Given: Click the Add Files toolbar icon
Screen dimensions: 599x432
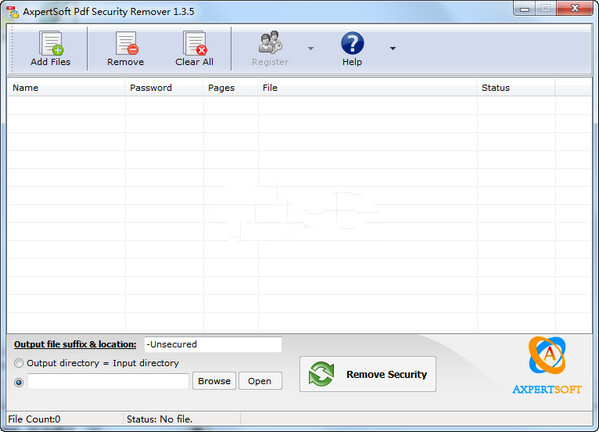Looking at the screenshot, I should point(51,43).
